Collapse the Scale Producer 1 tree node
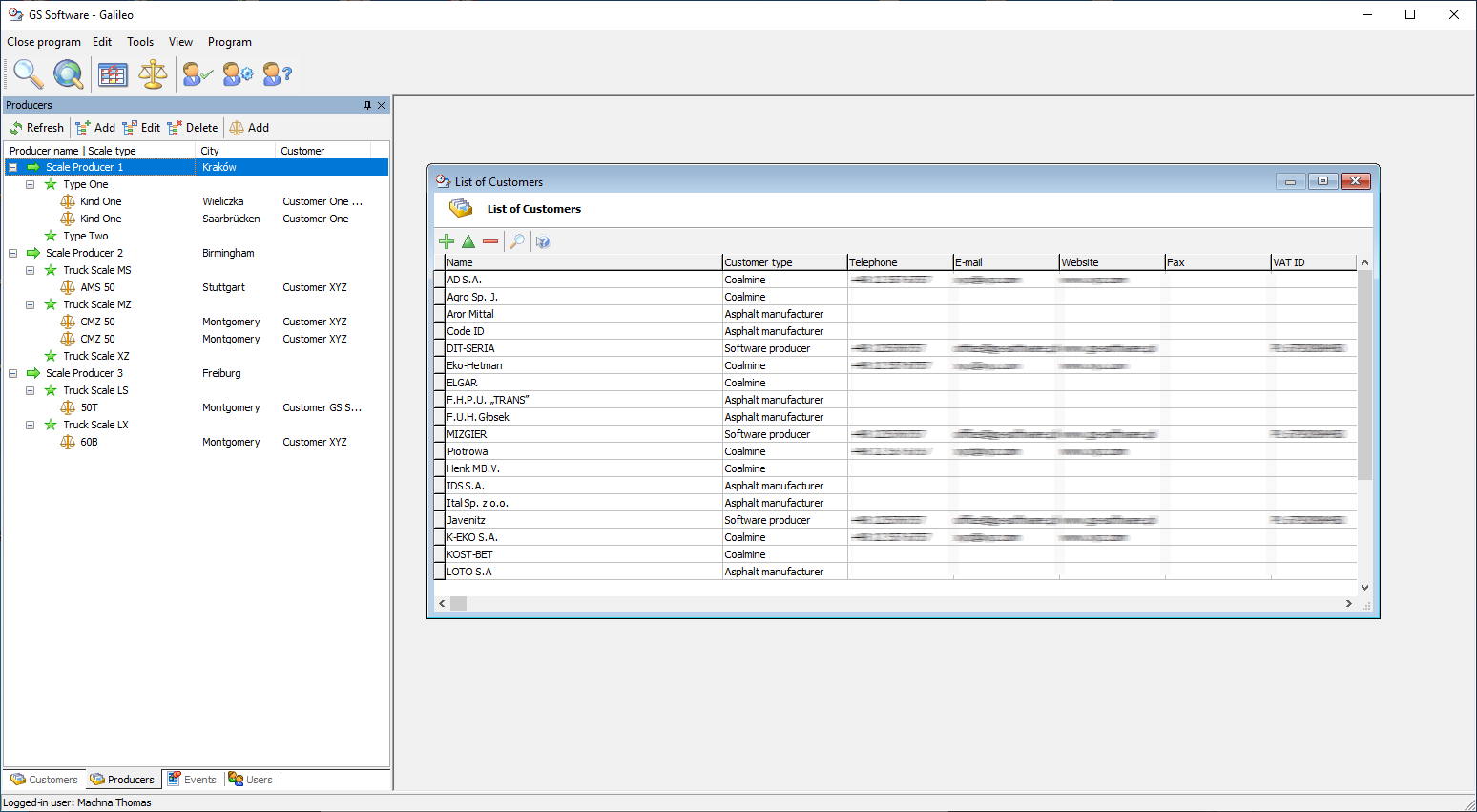The height and width of the screenshot is (812, 1477). [x=13, y=168]
